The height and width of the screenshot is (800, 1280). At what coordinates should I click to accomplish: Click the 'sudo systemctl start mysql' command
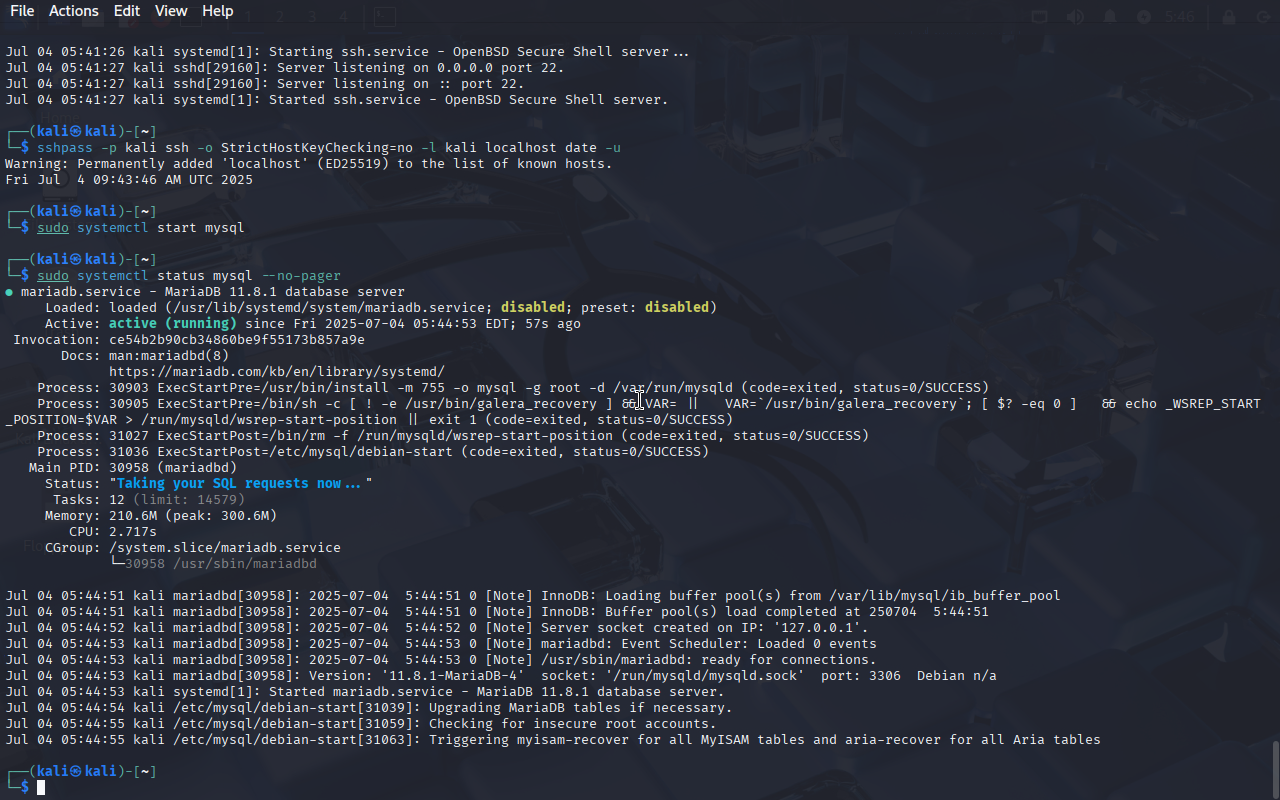141,227
